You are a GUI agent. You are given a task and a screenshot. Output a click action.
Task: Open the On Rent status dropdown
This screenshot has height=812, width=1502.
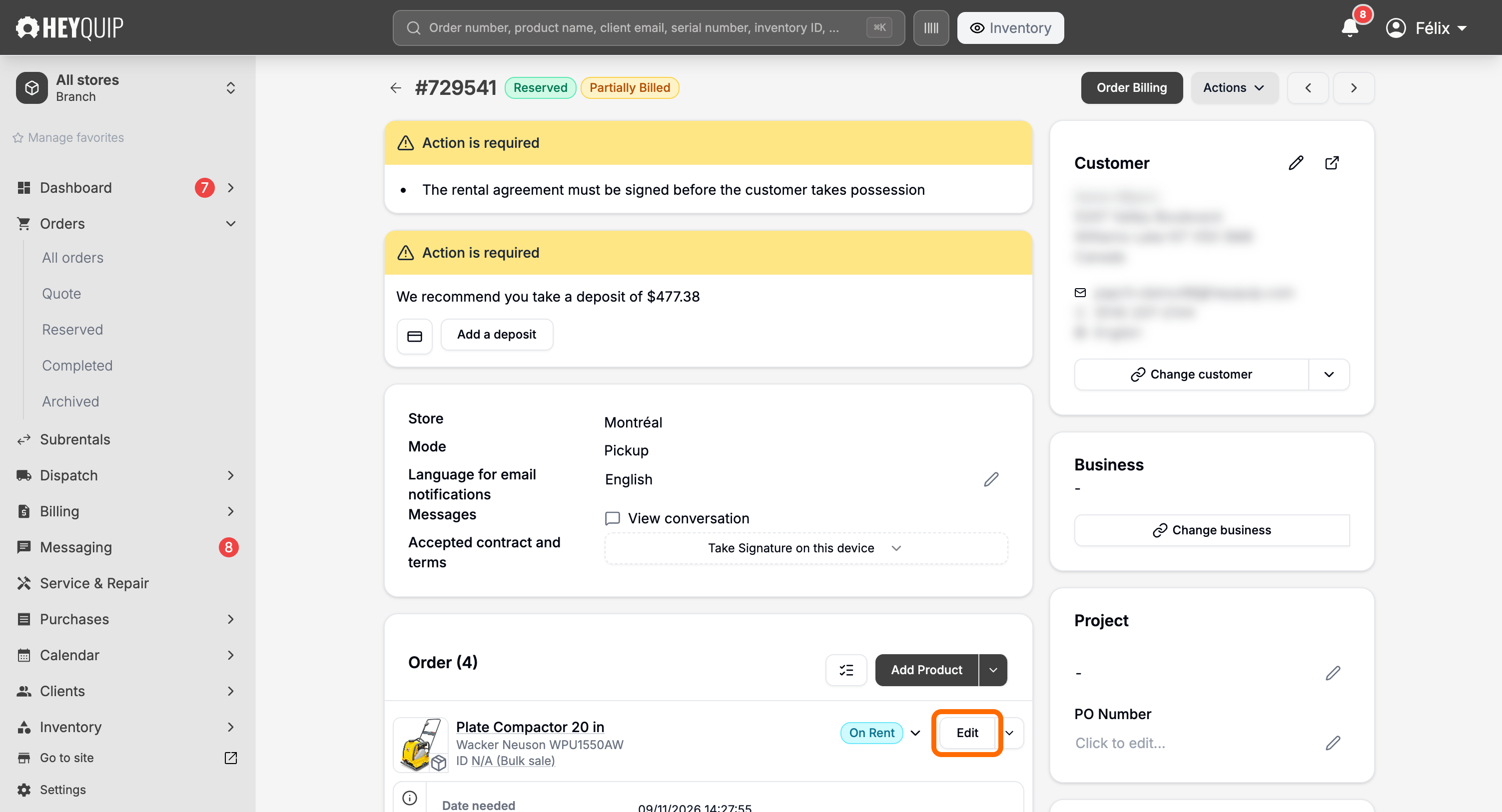pos(880,733)
